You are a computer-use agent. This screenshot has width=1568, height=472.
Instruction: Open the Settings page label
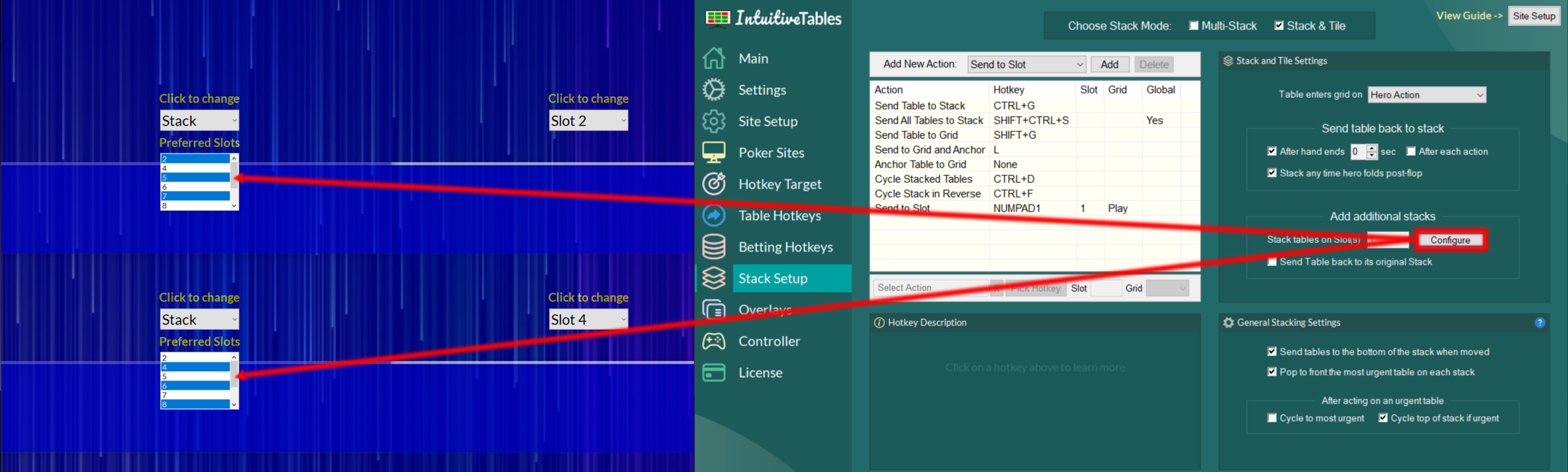pyautogui.click(x=762, y=90)
